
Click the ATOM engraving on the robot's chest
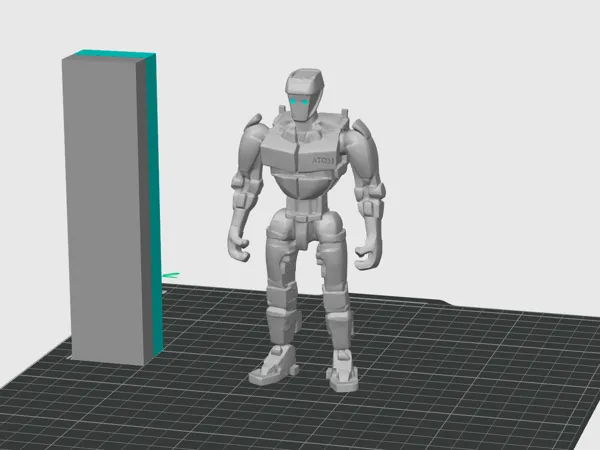(323, 161)
